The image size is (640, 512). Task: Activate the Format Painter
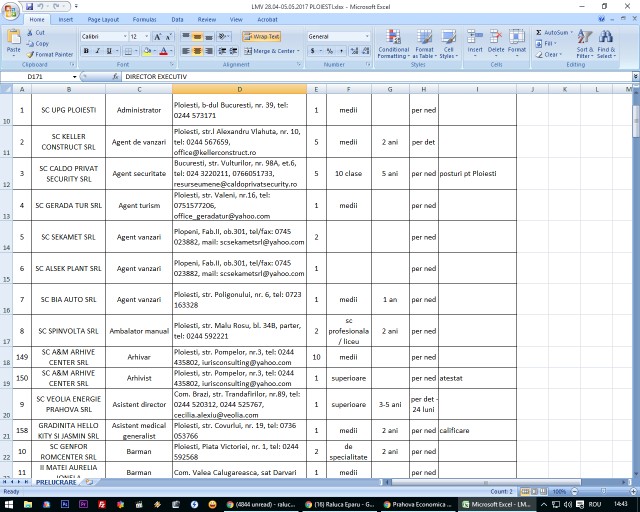click(50, 54)
